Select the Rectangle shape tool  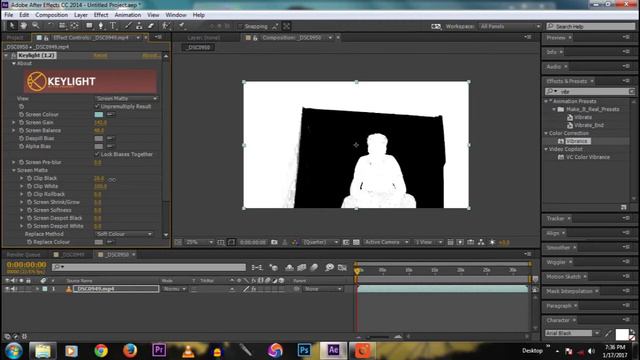point(89,26)
